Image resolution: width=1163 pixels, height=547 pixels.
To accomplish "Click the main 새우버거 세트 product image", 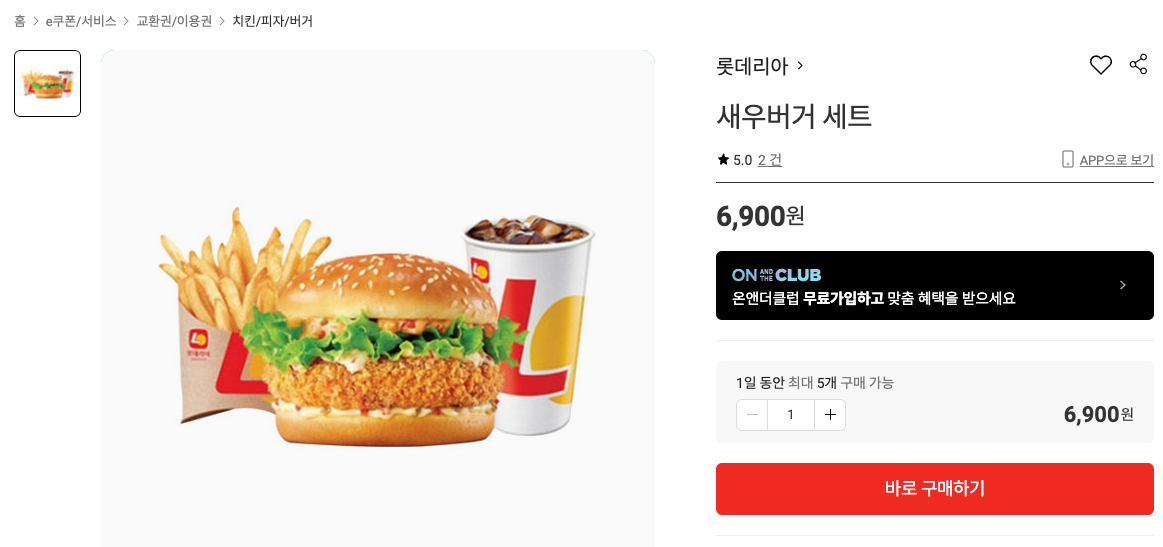I will coord(378,298).
